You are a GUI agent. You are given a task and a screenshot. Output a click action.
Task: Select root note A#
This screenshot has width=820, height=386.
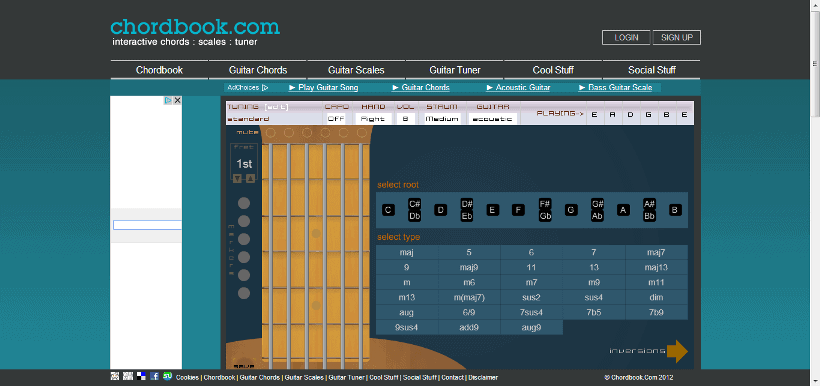[x=650, y=204]
